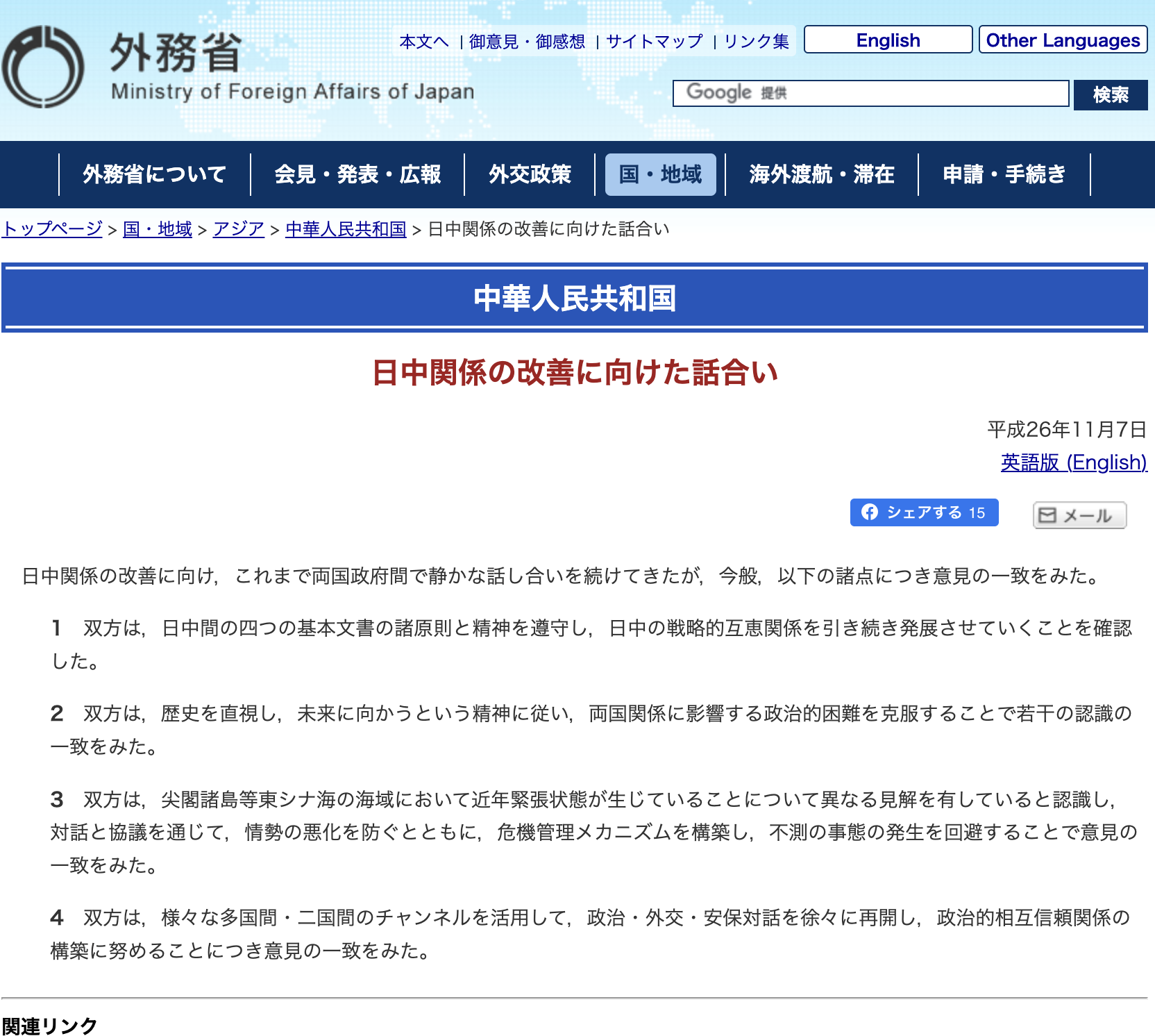Switch the site to English

888,40
